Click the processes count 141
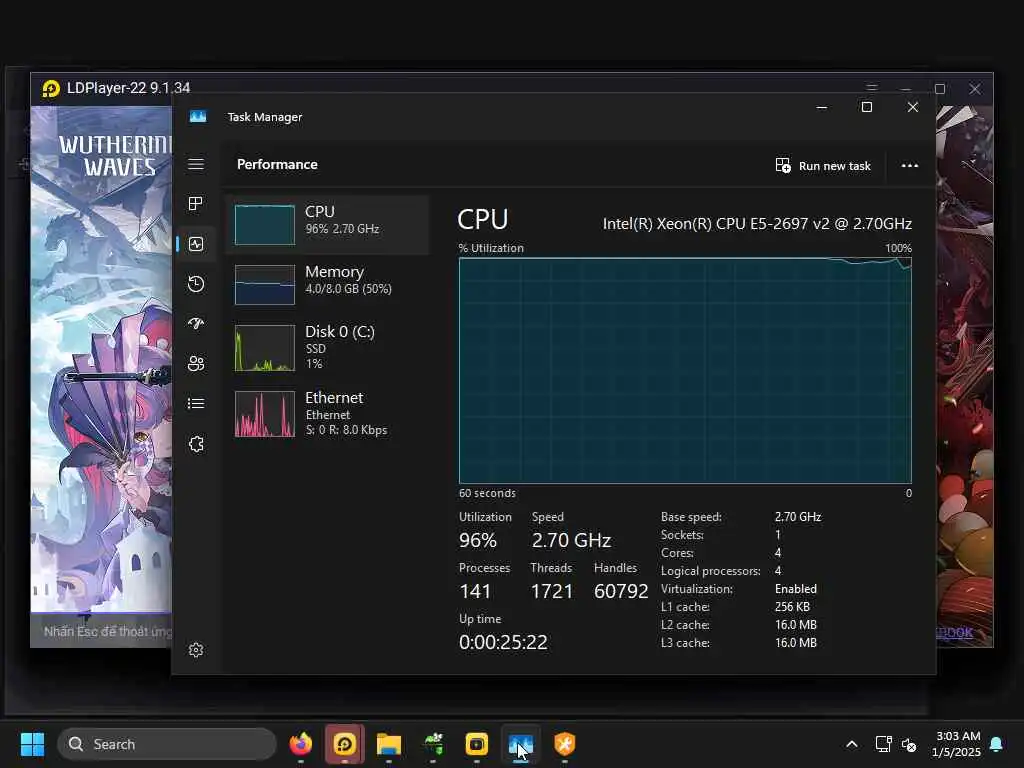This screenshot has width=1024, height=768. [475, 591]
